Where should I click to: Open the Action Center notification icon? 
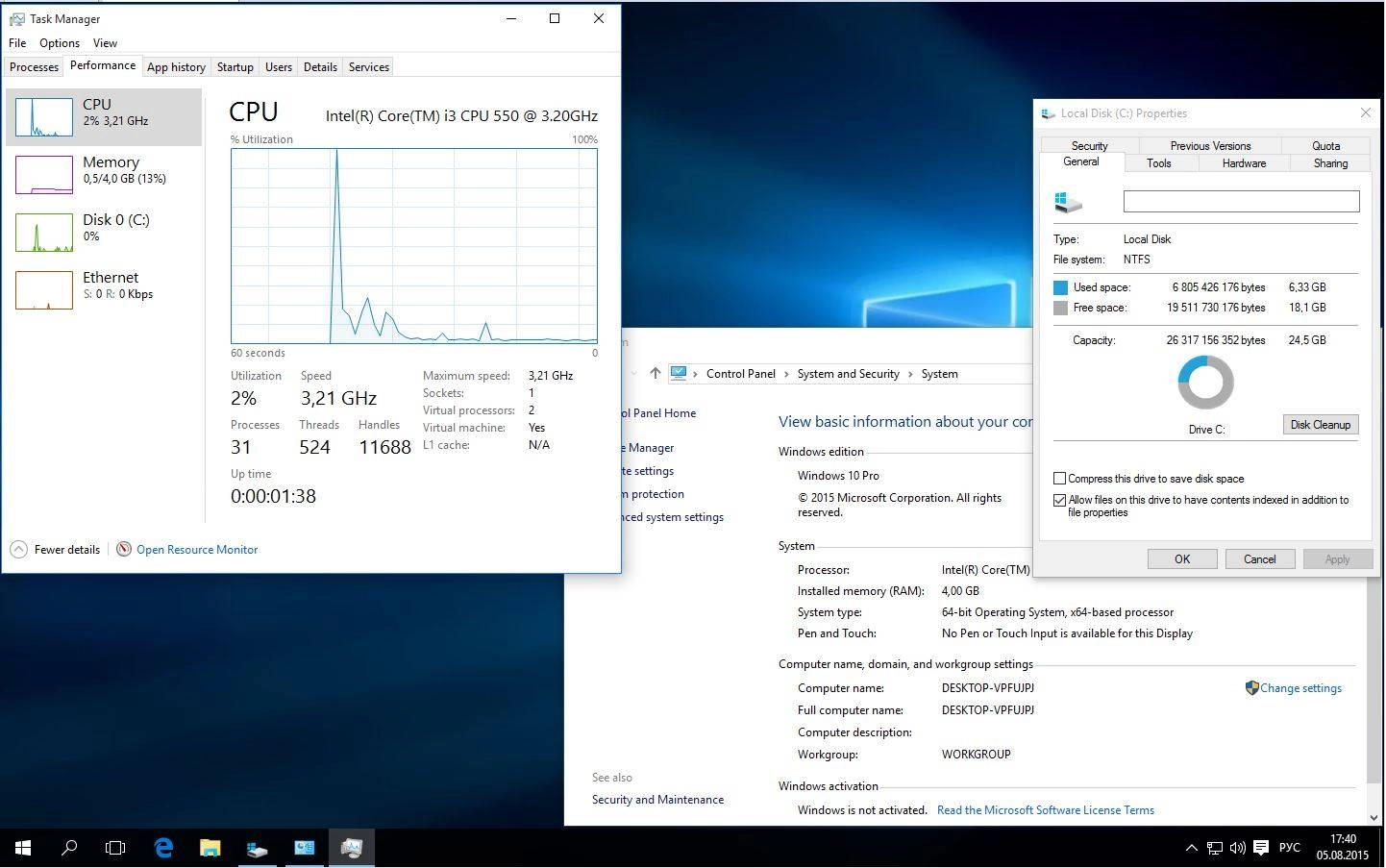pos(1261,848)
